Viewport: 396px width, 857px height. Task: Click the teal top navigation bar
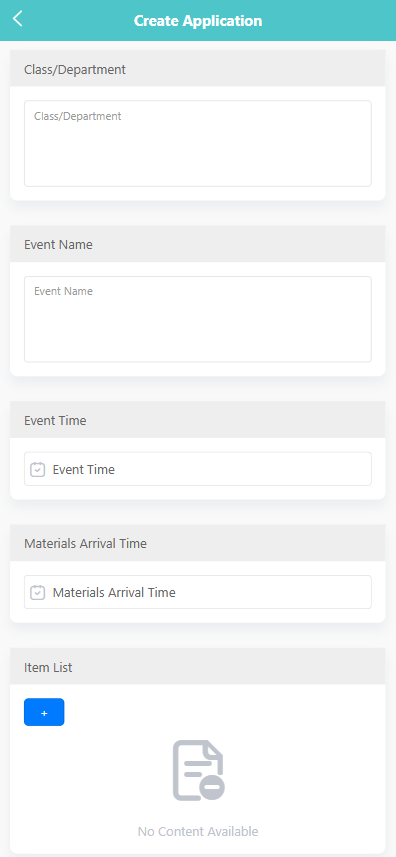pos(198,20)
